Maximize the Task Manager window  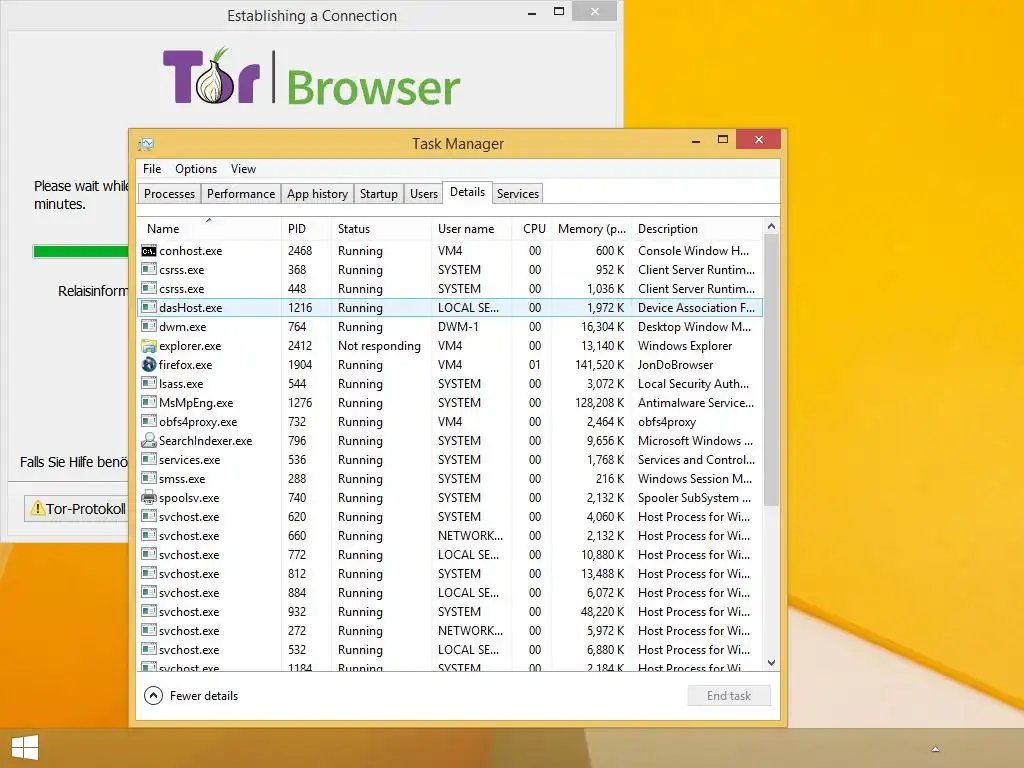[722, 139]
